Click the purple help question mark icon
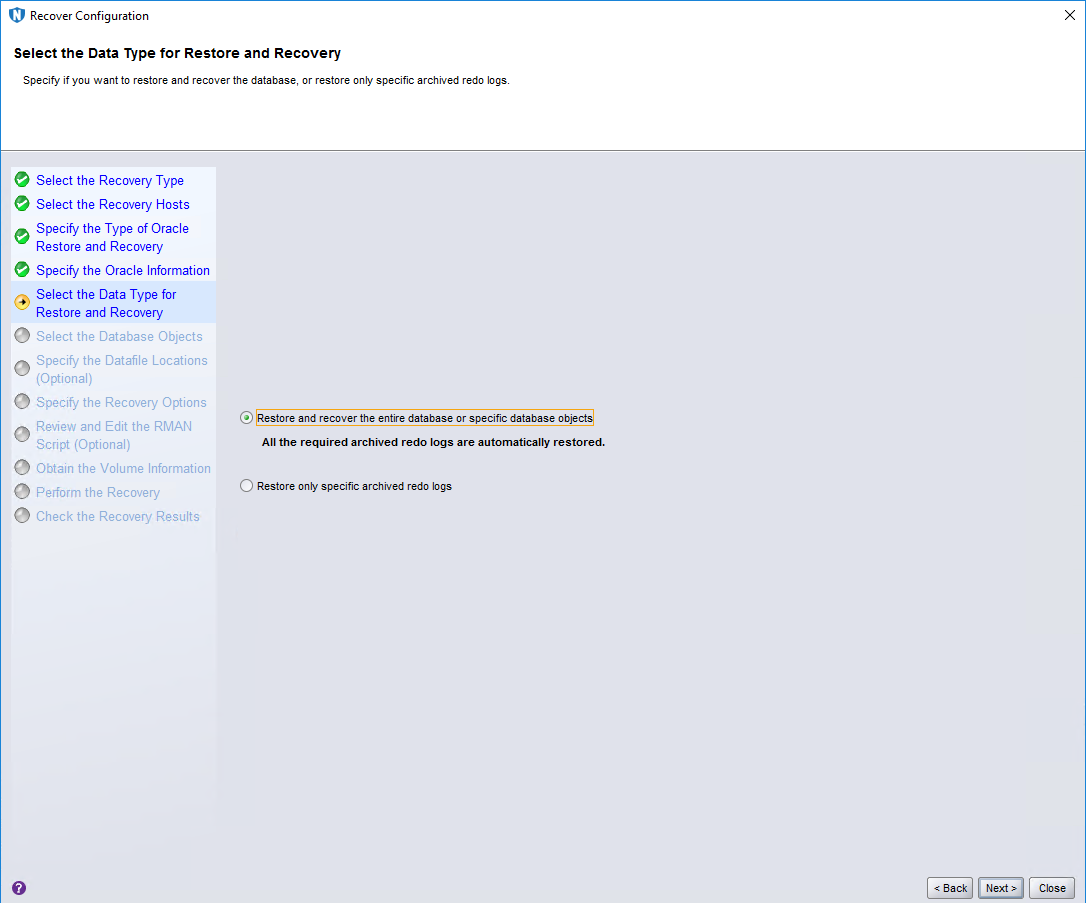This screenshot has height=903, width=1086. (19, 887)
